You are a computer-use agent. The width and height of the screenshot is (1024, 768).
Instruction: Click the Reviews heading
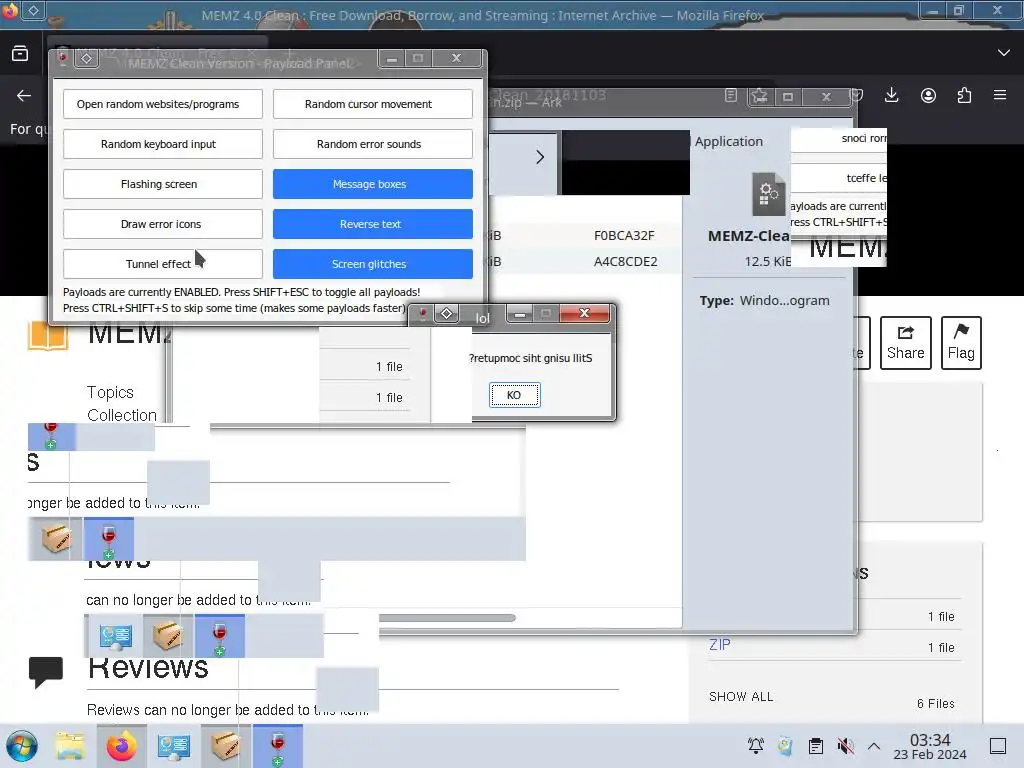(148, 668)
